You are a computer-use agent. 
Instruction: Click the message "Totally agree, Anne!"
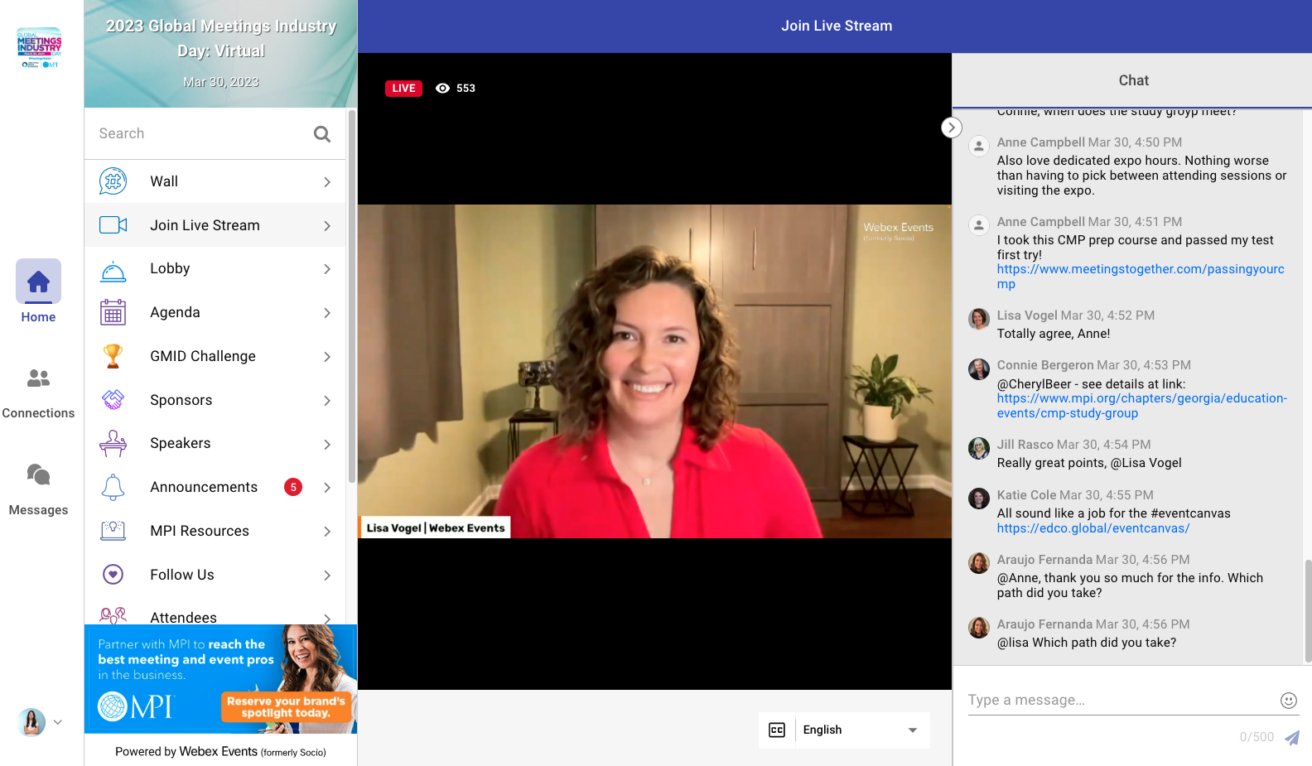[1053, 334]
